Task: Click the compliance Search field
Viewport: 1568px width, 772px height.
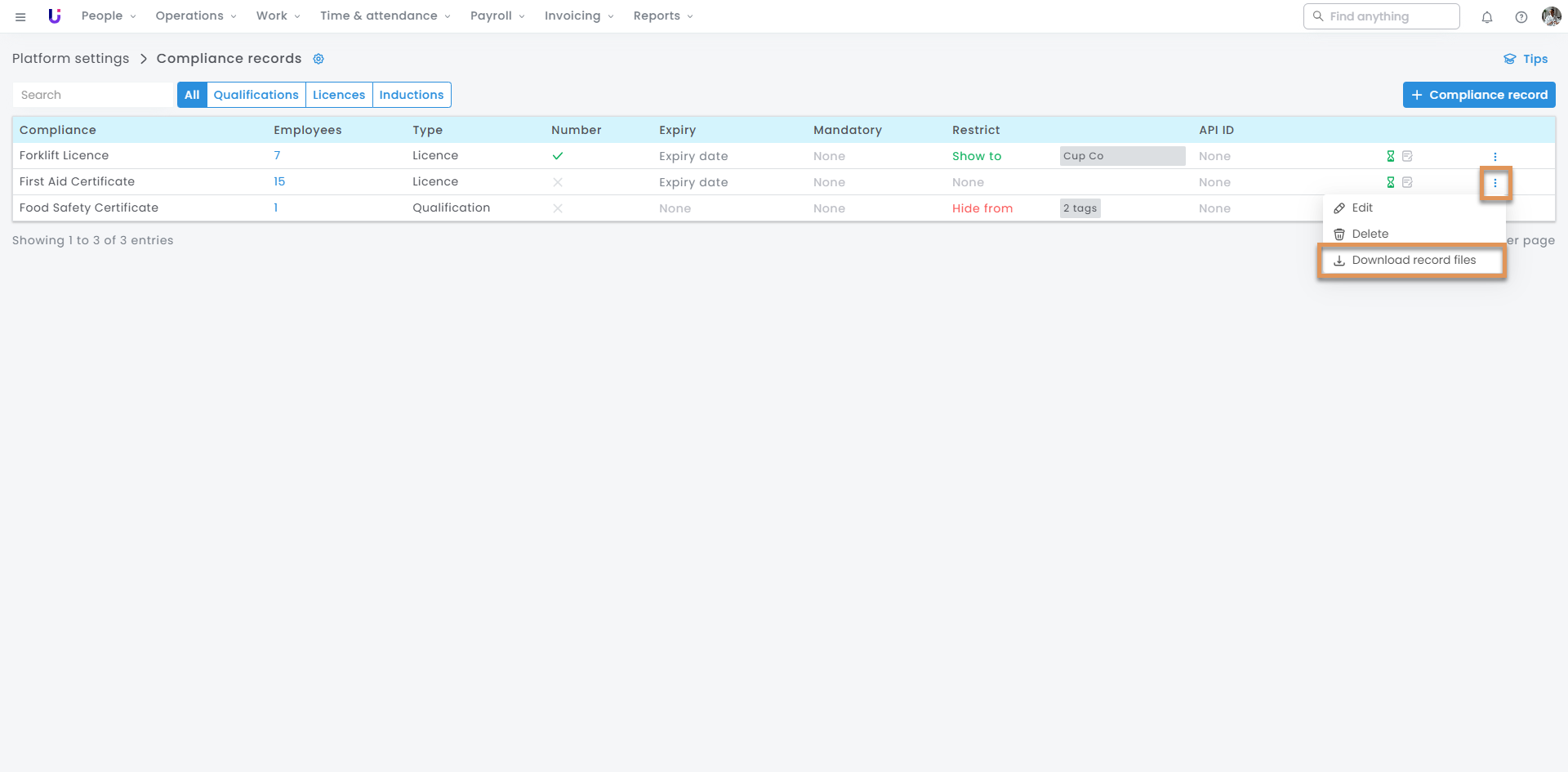Action: point(94,95)
